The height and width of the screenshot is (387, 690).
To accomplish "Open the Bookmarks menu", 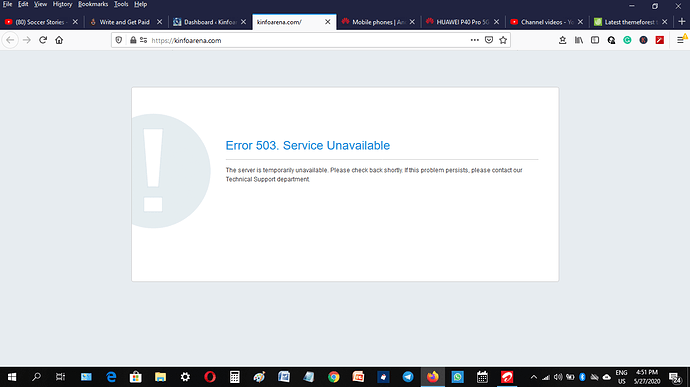I will (x=93, y=4).
